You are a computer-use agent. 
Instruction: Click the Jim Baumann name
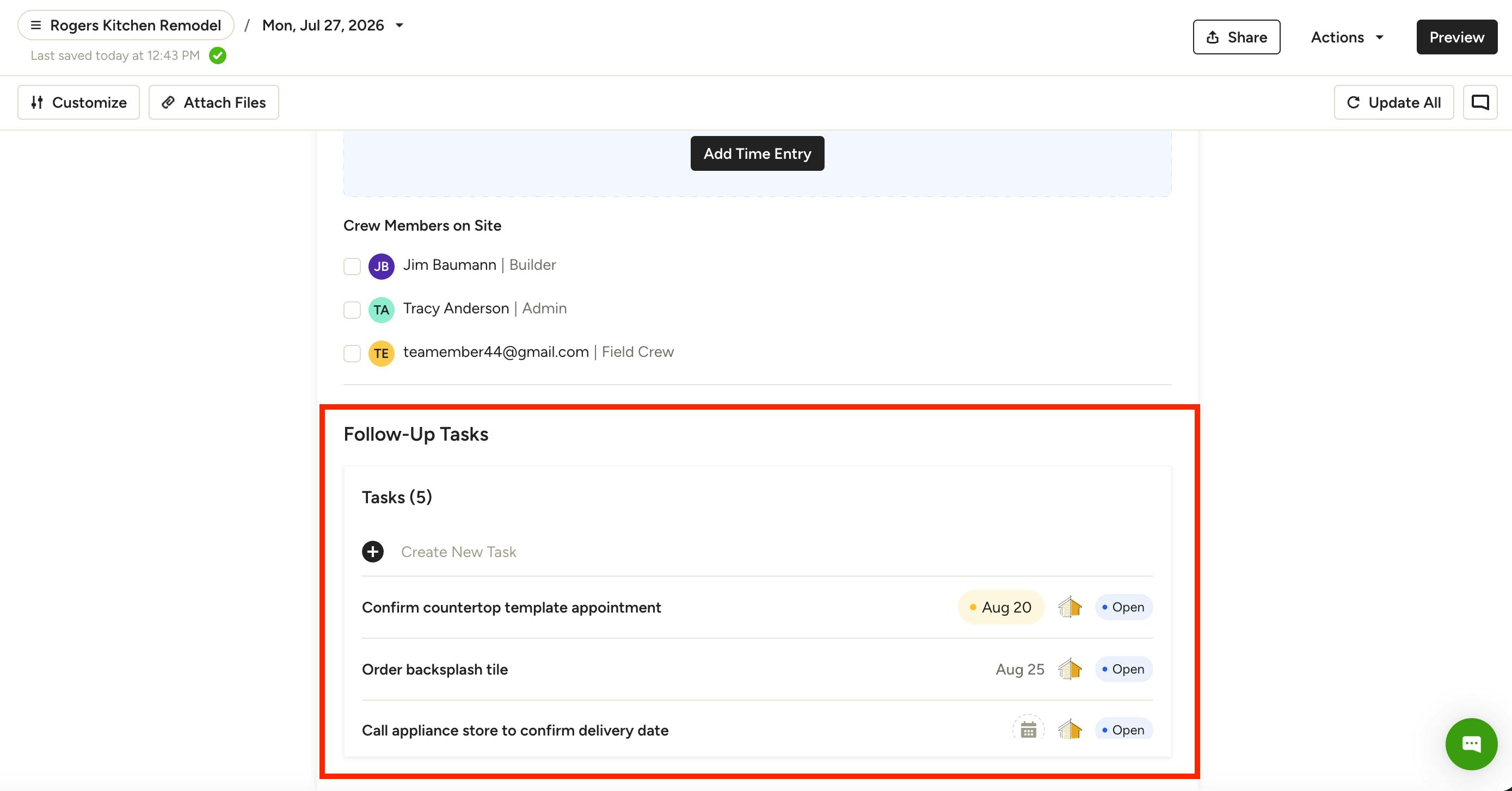click(x=450, y=265)
